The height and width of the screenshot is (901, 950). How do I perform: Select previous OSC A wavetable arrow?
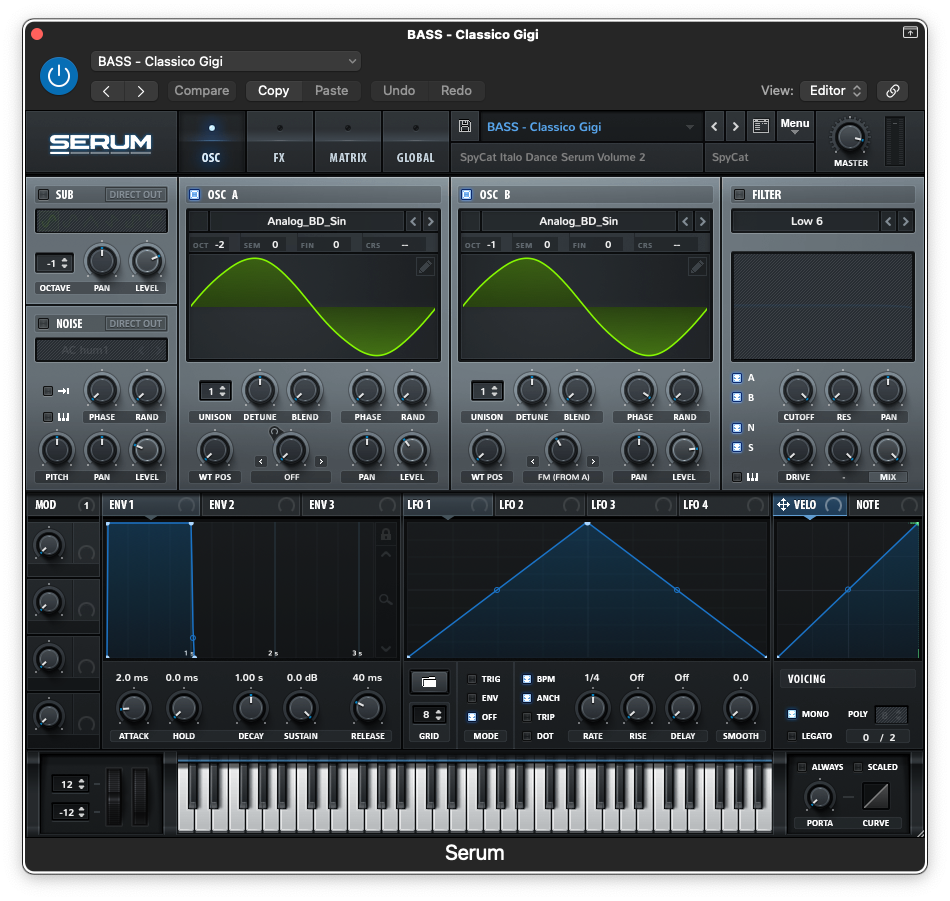(x=414, y=221)
